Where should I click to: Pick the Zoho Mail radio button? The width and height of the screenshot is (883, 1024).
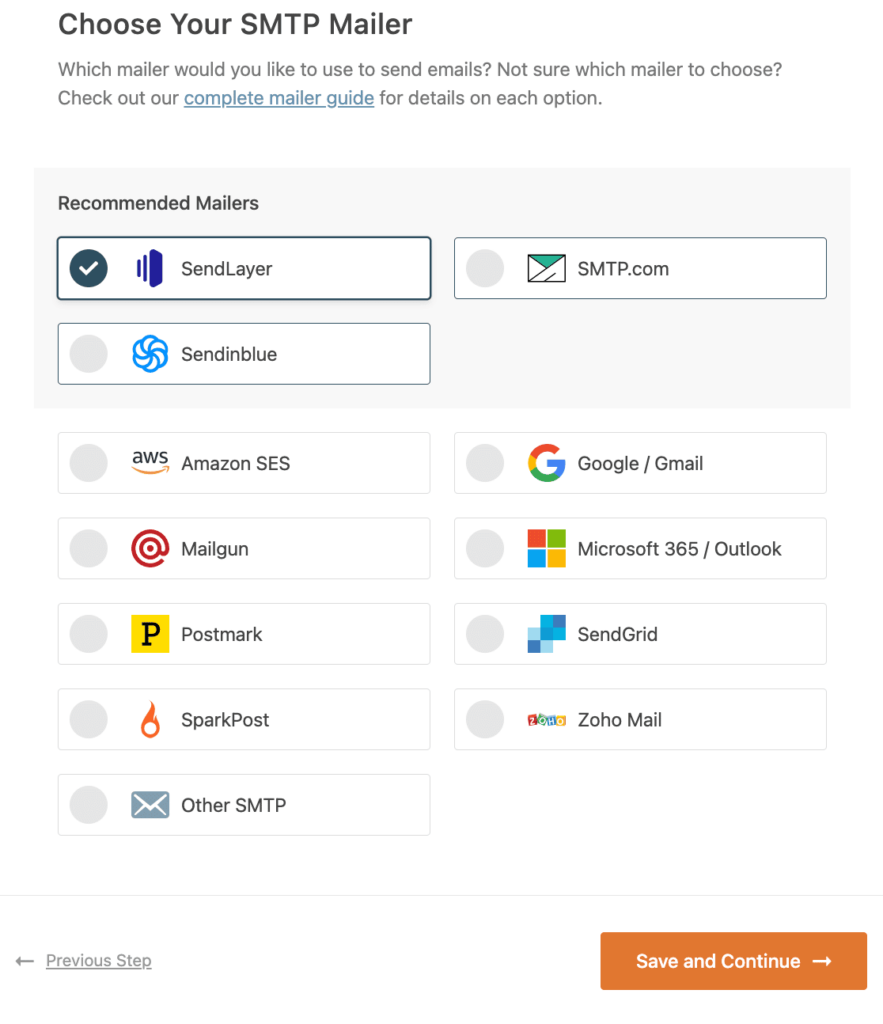tap(485, 720)
